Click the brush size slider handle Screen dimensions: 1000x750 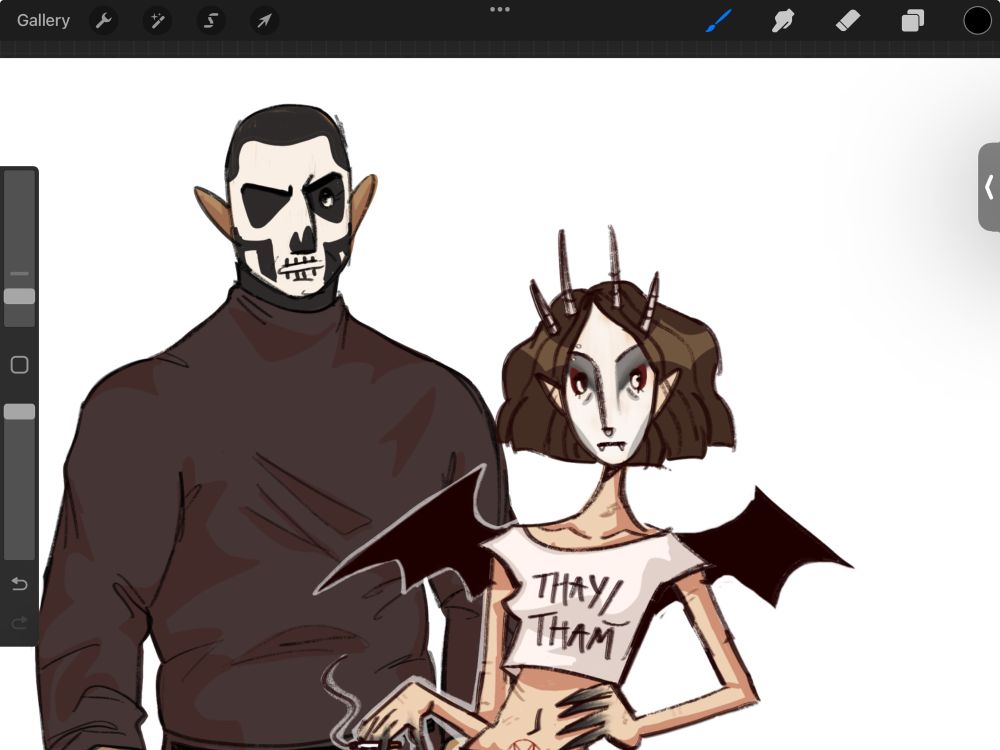20,296
